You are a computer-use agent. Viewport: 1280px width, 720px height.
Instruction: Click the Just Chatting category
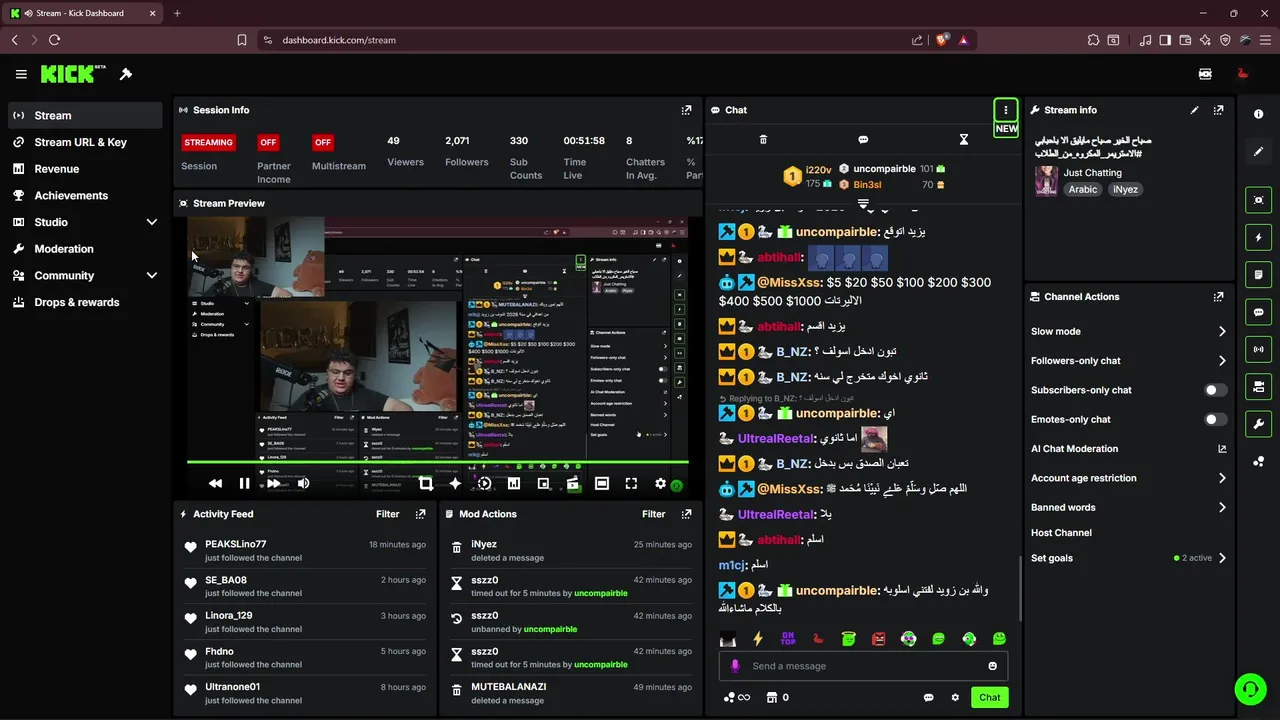click(1092, 172)
